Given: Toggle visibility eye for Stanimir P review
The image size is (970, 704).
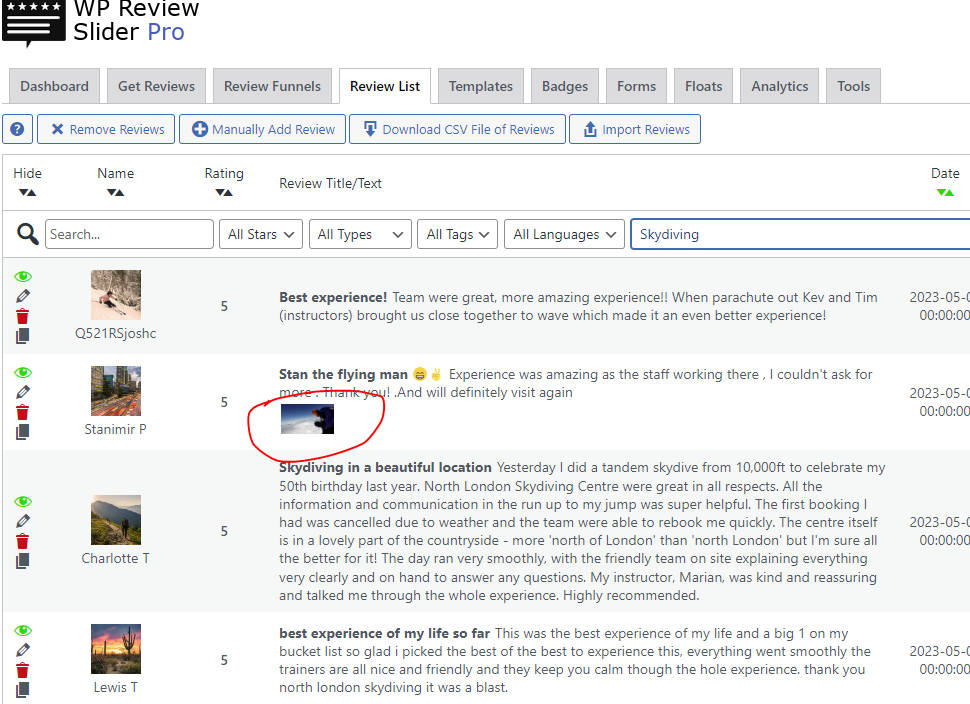Looking at the screenshot, I should (x=23, y=372).
